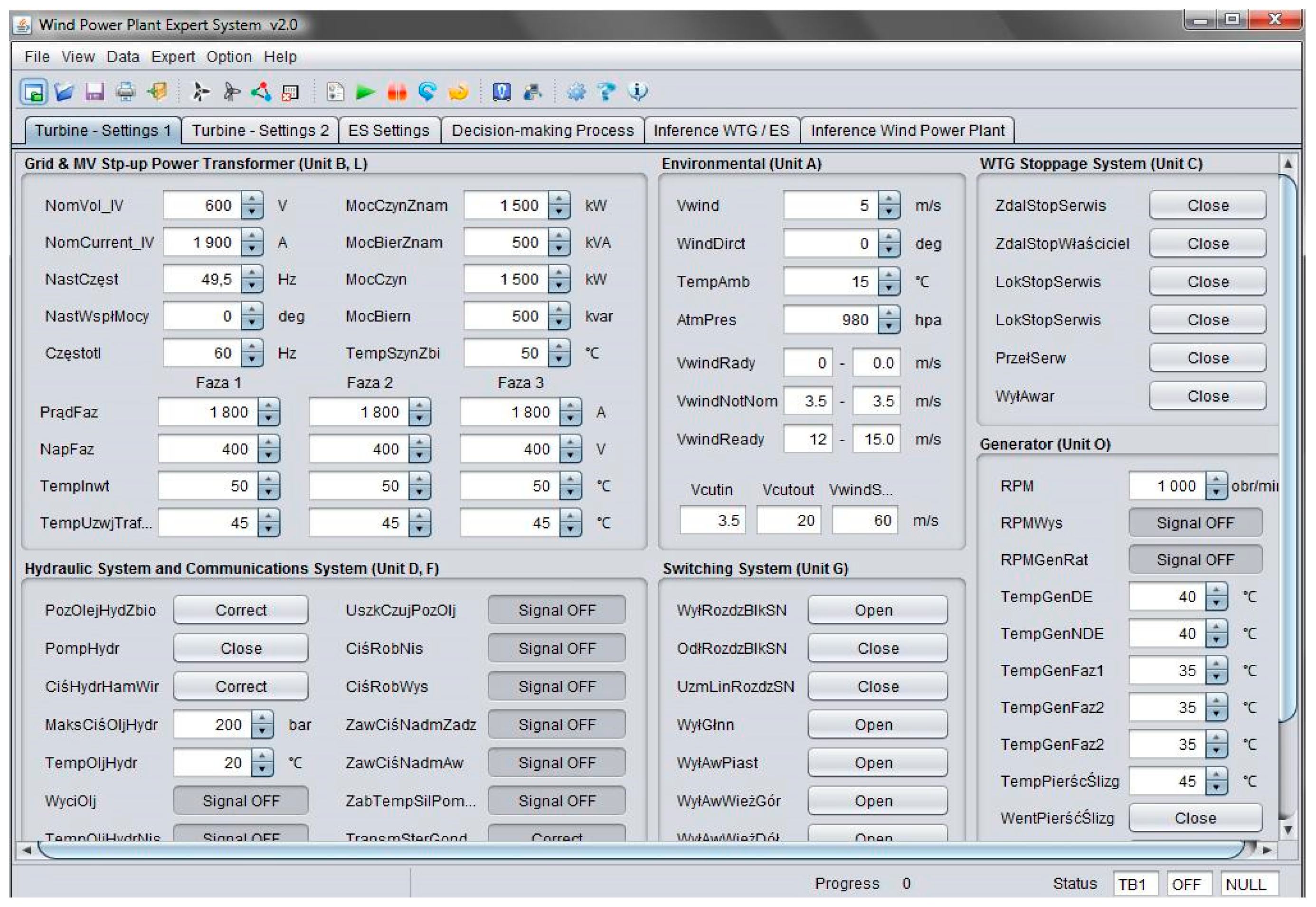Click the purple floppy Save icon
Screen dimensions: 1316x907
pyautogui.click(x=95, y=92)
